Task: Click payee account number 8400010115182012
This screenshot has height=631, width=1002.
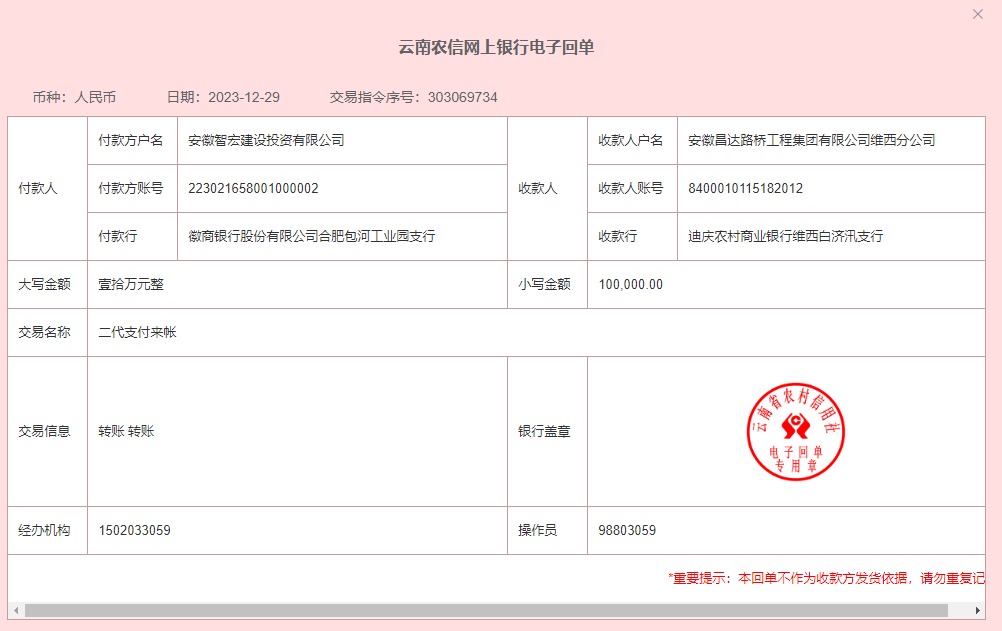Action: pyautogui.click(x=745, y=189)
